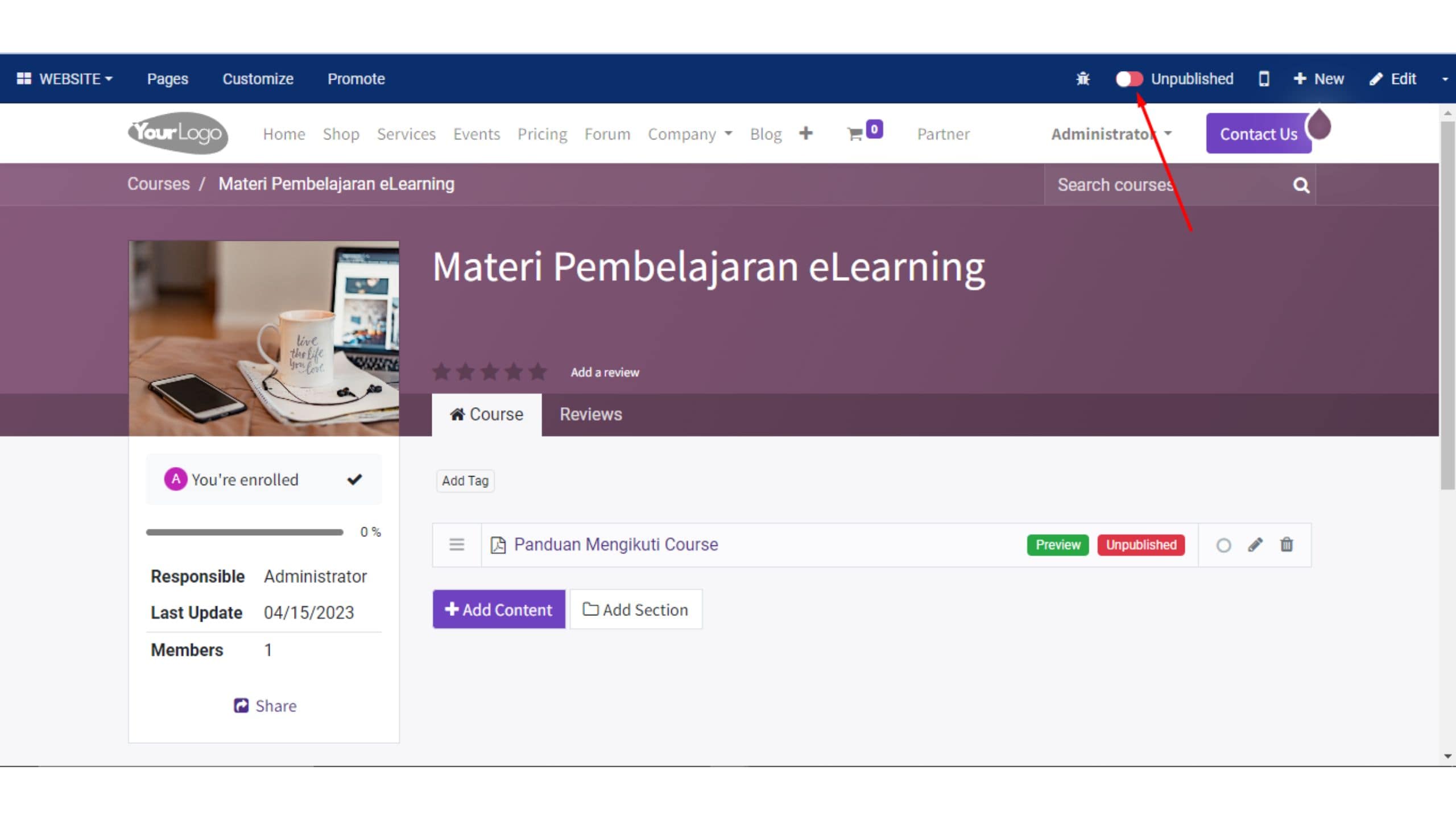Viewport: 1456px width, 819px height.
Task: Click the Add Tag button
Action: [x=465, y=481]
